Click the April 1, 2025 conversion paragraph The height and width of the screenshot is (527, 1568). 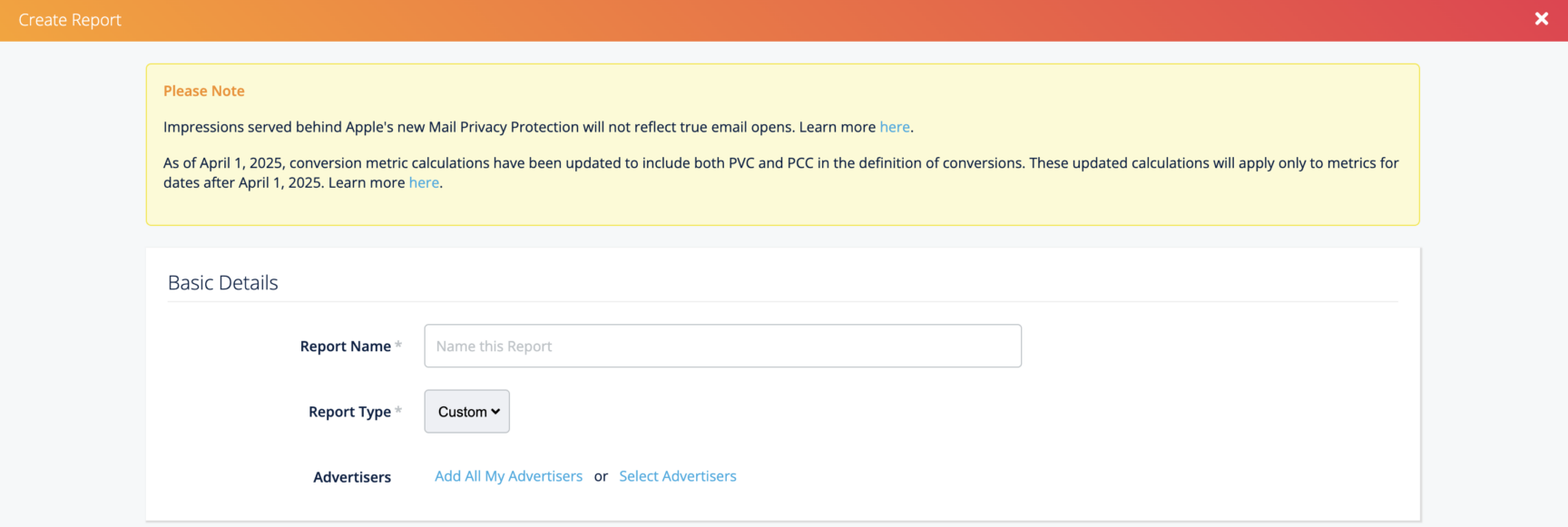click(780, 163)
